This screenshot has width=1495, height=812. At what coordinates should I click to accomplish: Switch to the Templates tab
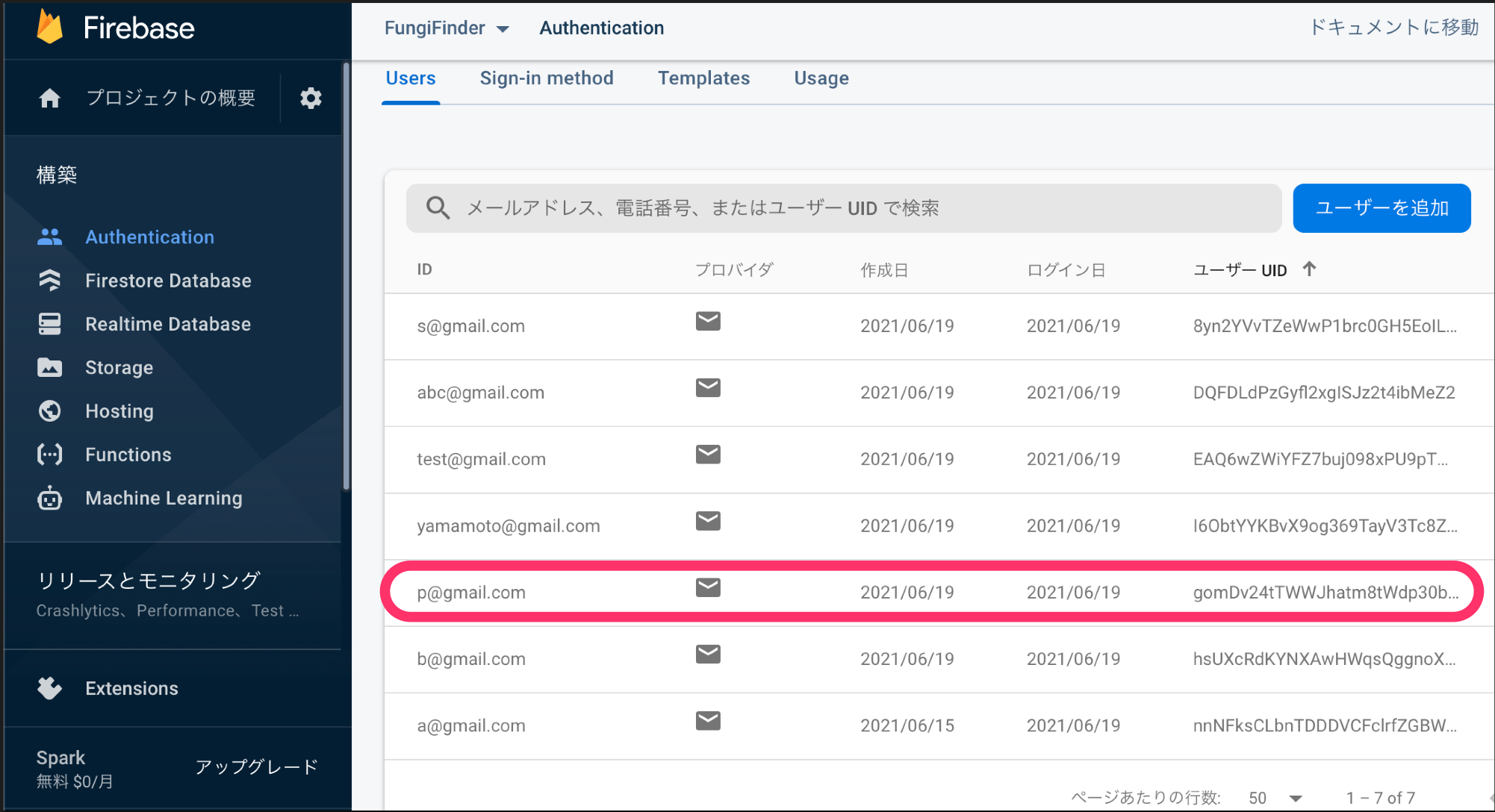pyautogui.click(x=703, y=78)
